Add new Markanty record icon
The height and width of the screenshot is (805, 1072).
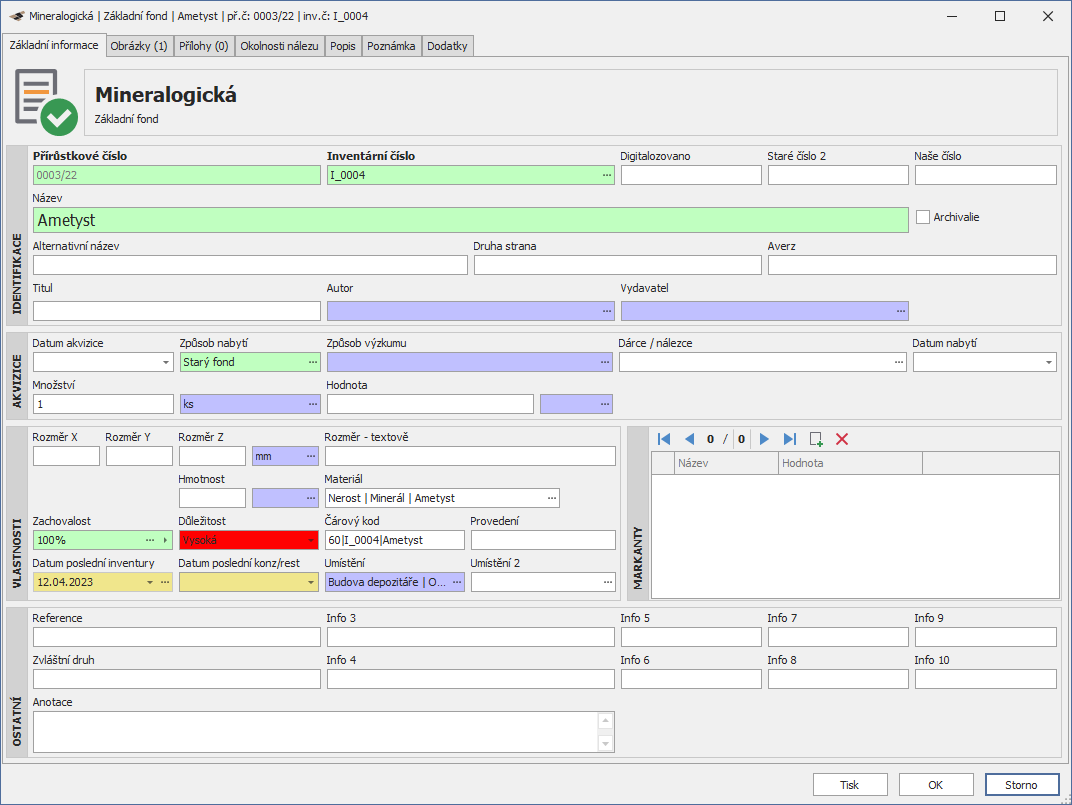point(816,439)
